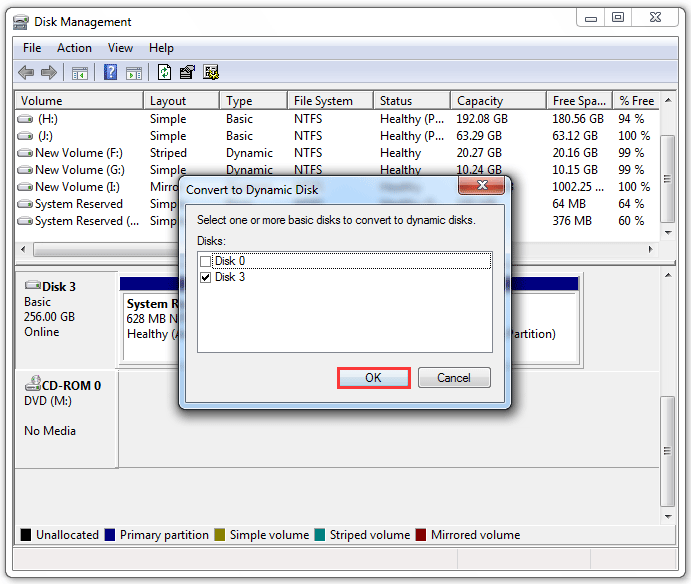The width and height of the screenshot is (691, 584).
Task: Click the Primary partition blue legend swatch
Action: click(110, 535)
